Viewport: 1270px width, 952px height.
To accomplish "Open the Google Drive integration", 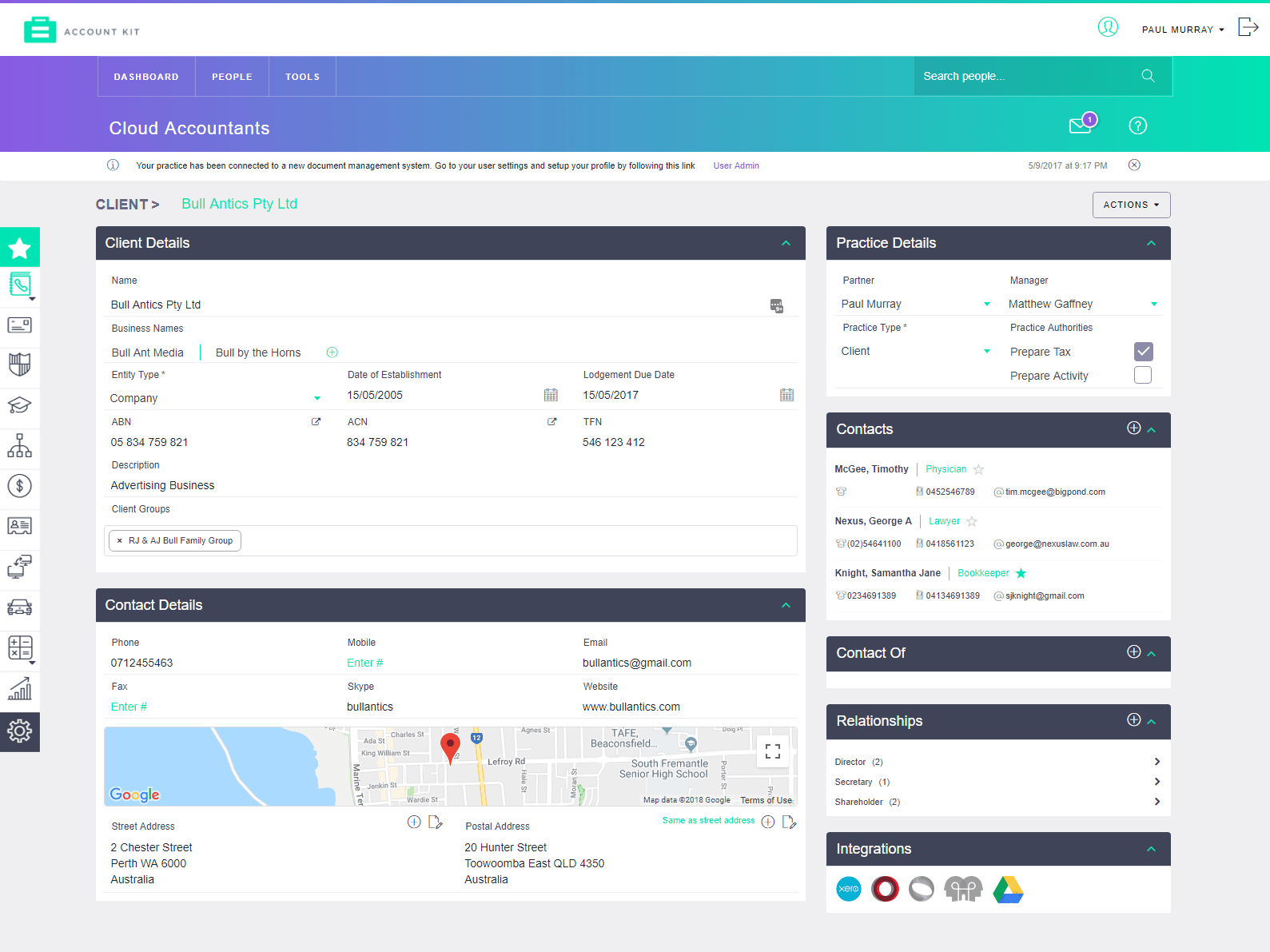I will click(x=1008, y=889).
